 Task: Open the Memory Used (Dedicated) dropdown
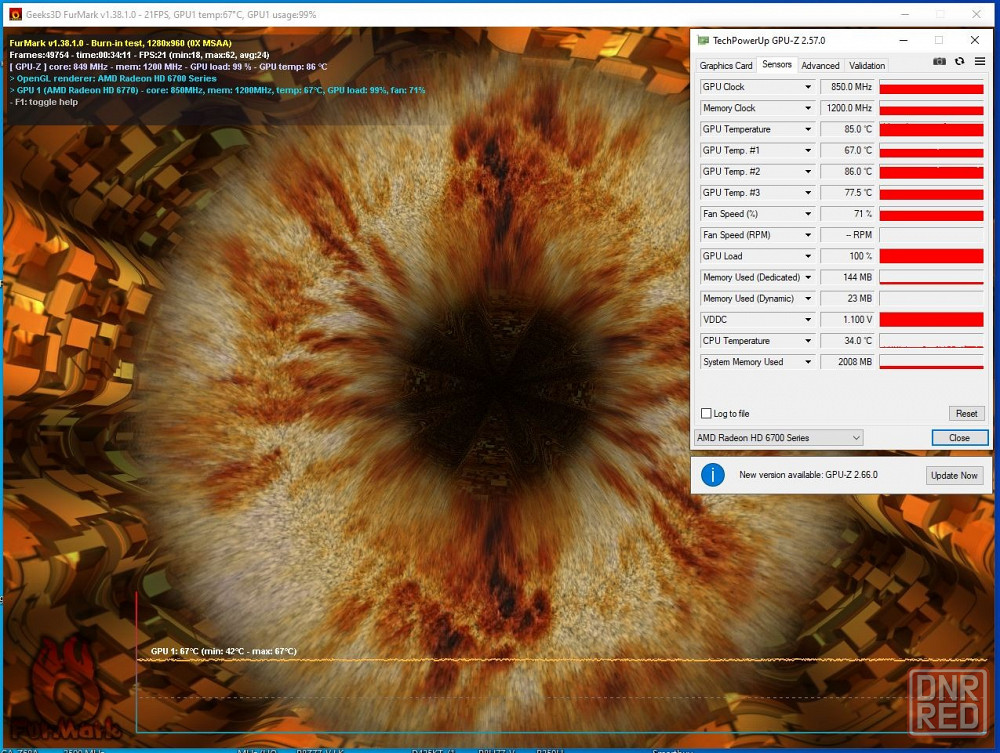[x=808, y=277]
